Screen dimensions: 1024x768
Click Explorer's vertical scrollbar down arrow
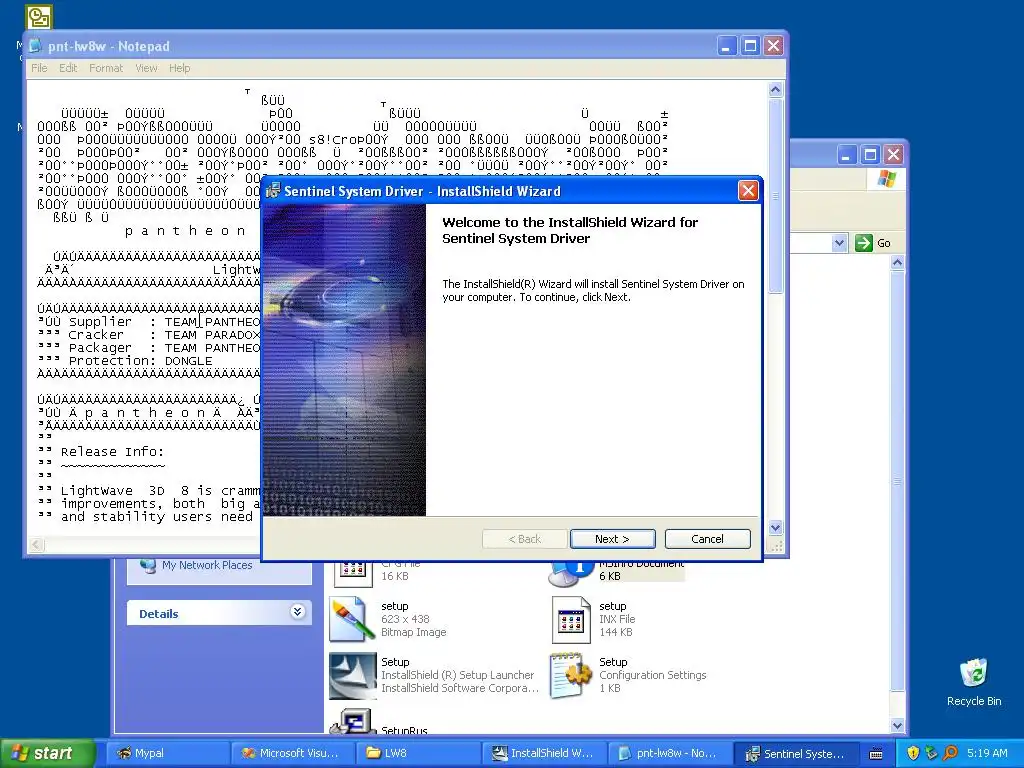[x=897, y=725]
